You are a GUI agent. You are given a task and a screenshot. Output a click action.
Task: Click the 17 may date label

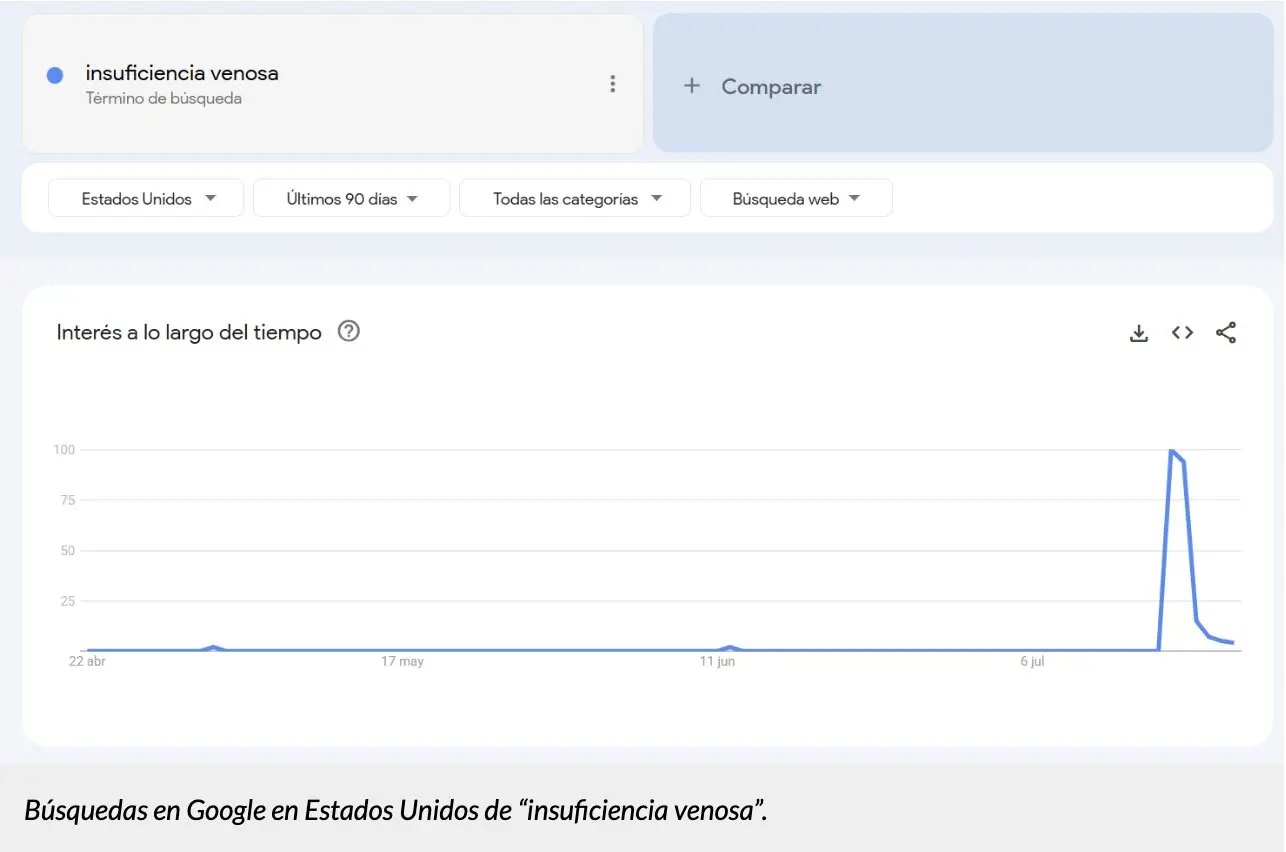point(402,662)
